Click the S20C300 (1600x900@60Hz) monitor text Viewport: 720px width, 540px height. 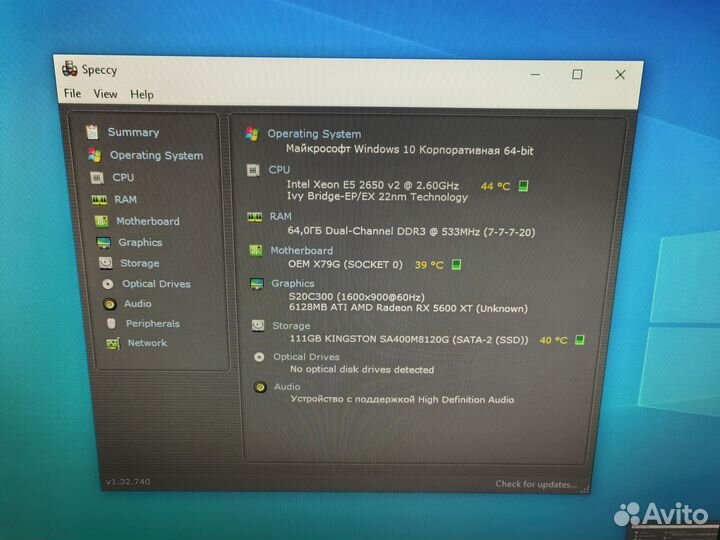pyautogui.click(x=357, y=297)
